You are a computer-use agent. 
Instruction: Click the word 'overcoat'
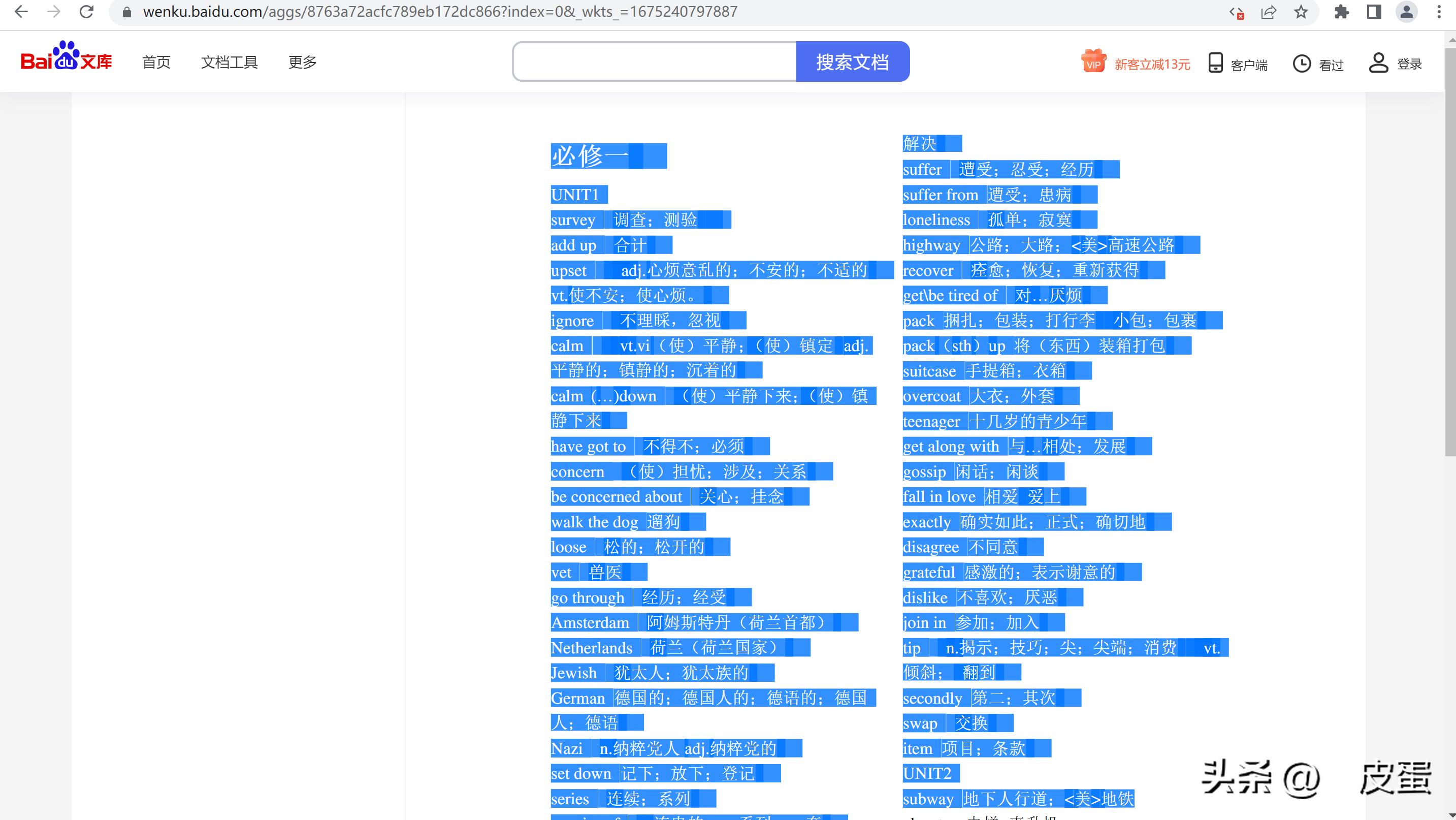(931, 396)
